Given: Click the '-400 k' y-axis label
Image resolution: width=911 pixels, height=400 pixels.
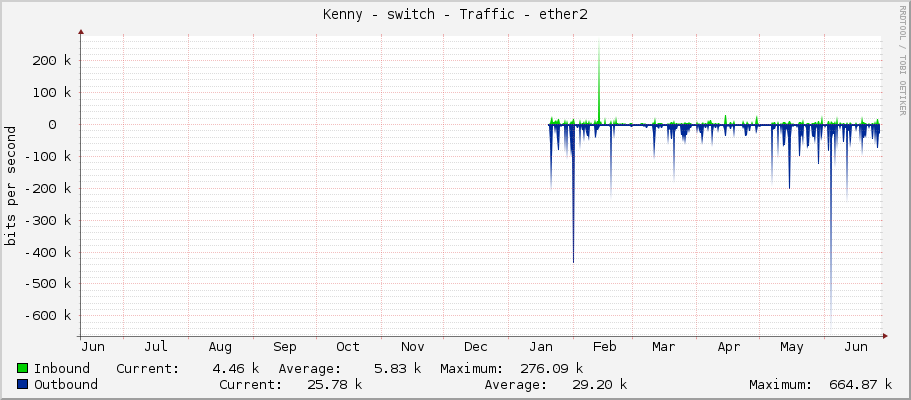Looking at the screenshot, I should 48,252.
